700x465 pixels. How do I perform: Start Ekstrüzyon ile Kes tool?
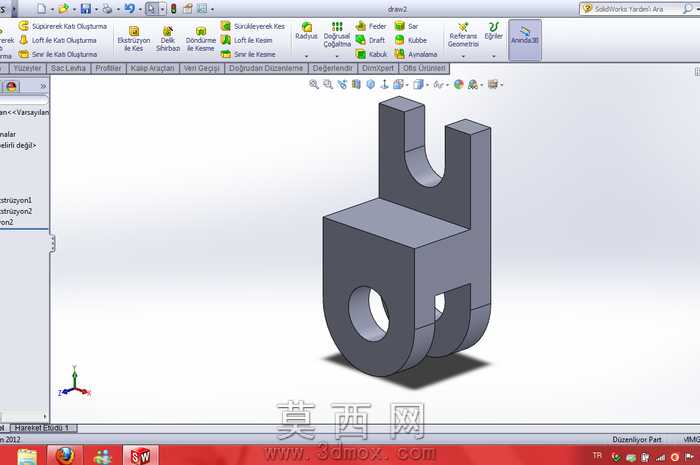pyautogui.click(x=133, y=39)
